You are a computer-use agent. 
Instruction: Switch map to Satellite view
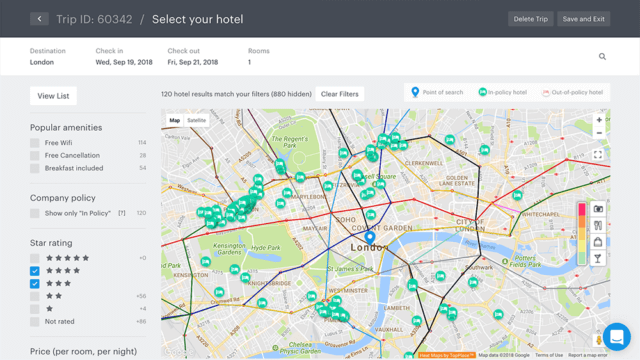tap(196, 120)
